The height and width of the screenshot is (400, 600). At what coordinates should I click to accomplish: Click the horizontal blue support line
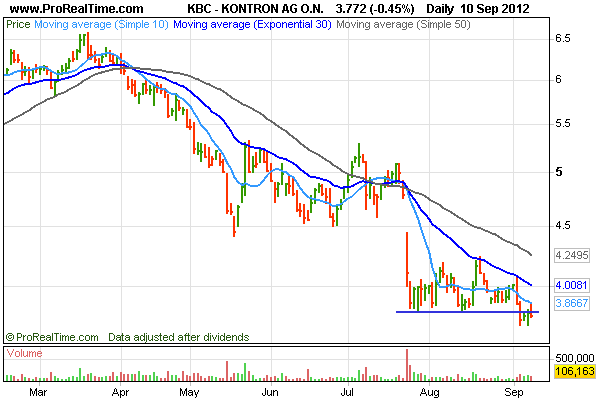point(467,312)
